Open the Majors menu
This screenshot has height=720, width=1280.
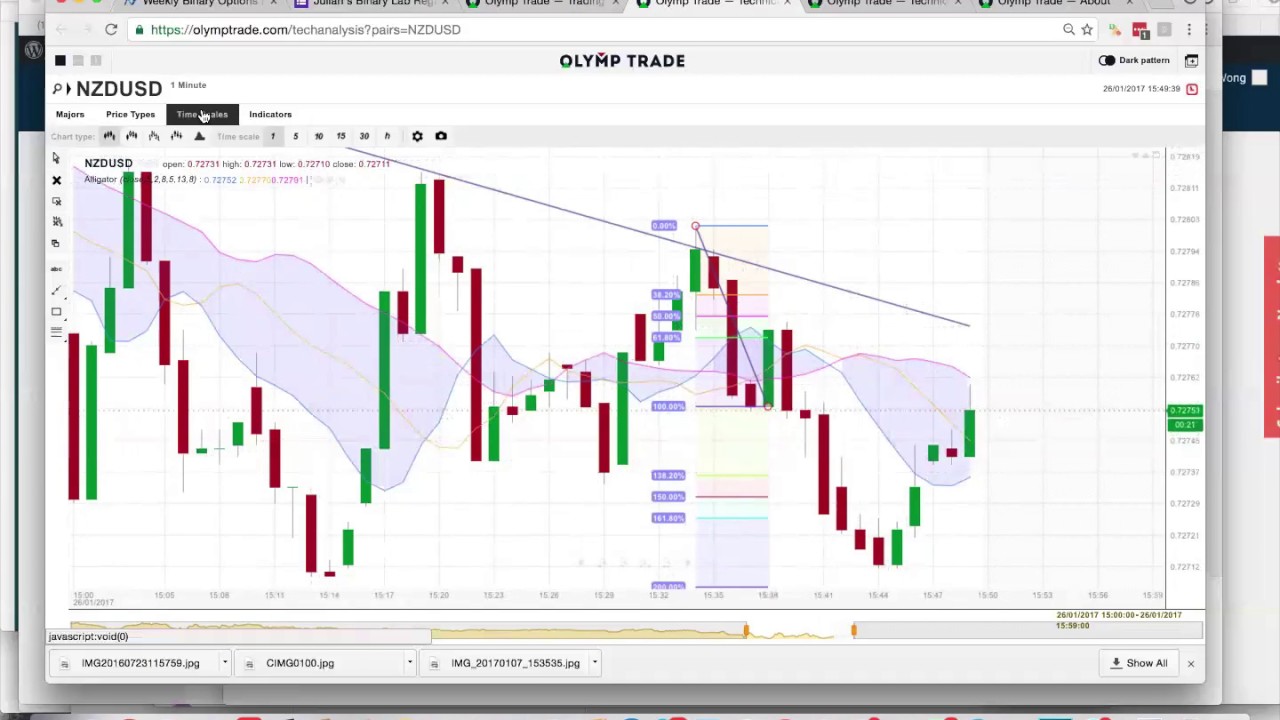[x=70, y=114]
